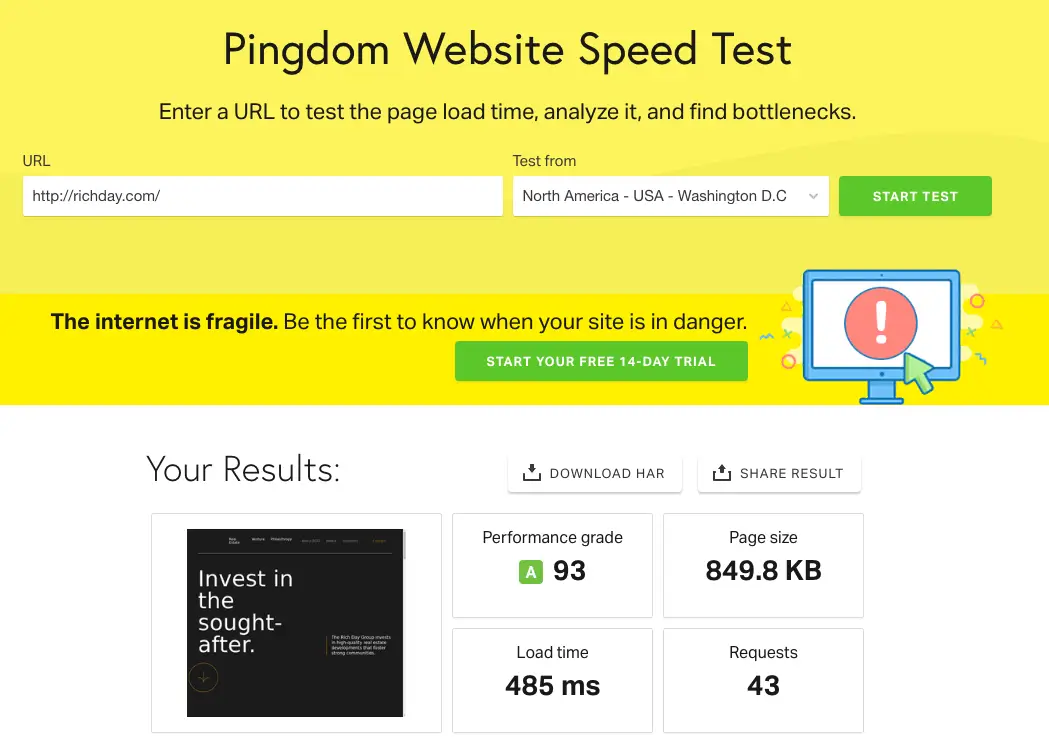Image resolution: width=1049 pixels, height=754 pixels.
Task: Start your free 14-day trial
Action: click(601, 361)
